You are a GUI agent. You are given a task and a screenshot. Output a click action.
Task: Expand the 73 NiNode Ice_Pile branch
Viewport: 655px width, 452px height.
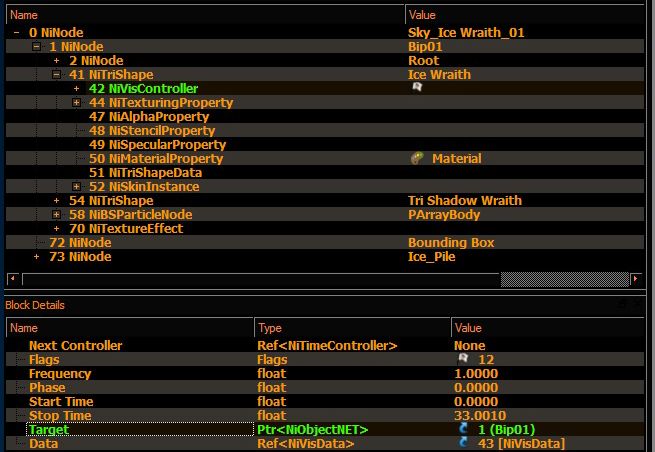[x=36, y=256]
